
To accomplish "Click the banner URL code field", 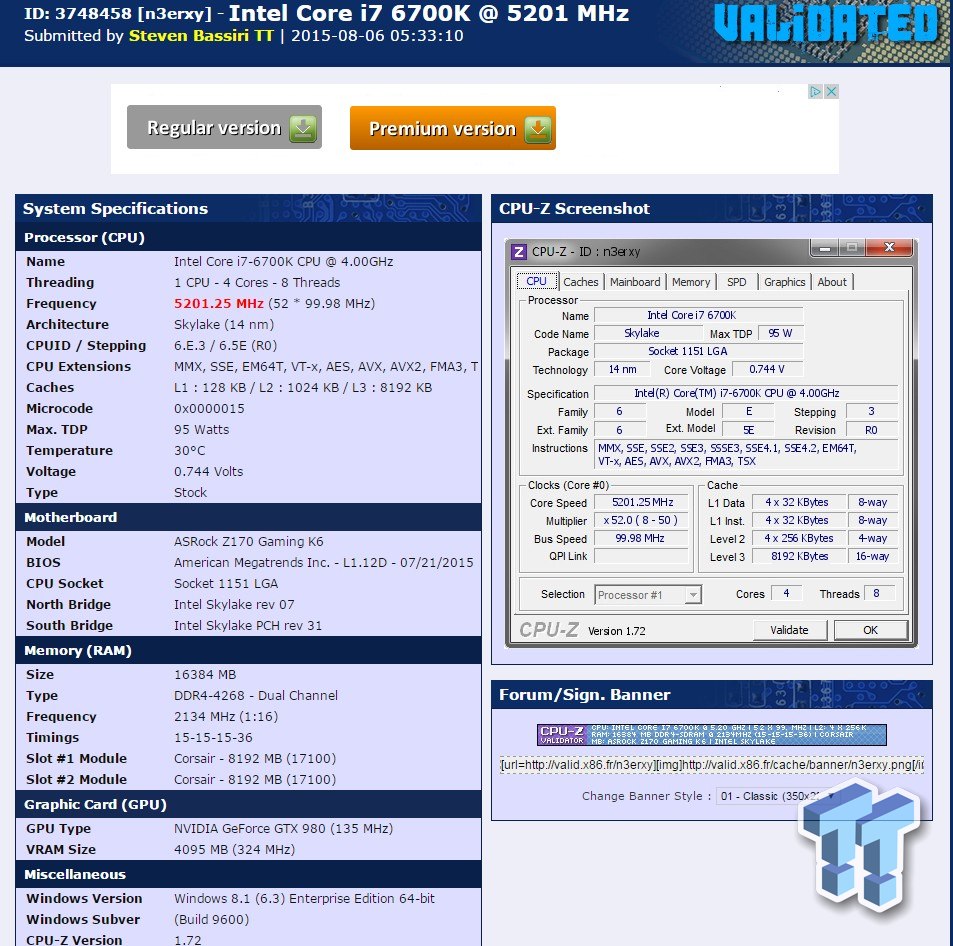I will click(712, 765).
